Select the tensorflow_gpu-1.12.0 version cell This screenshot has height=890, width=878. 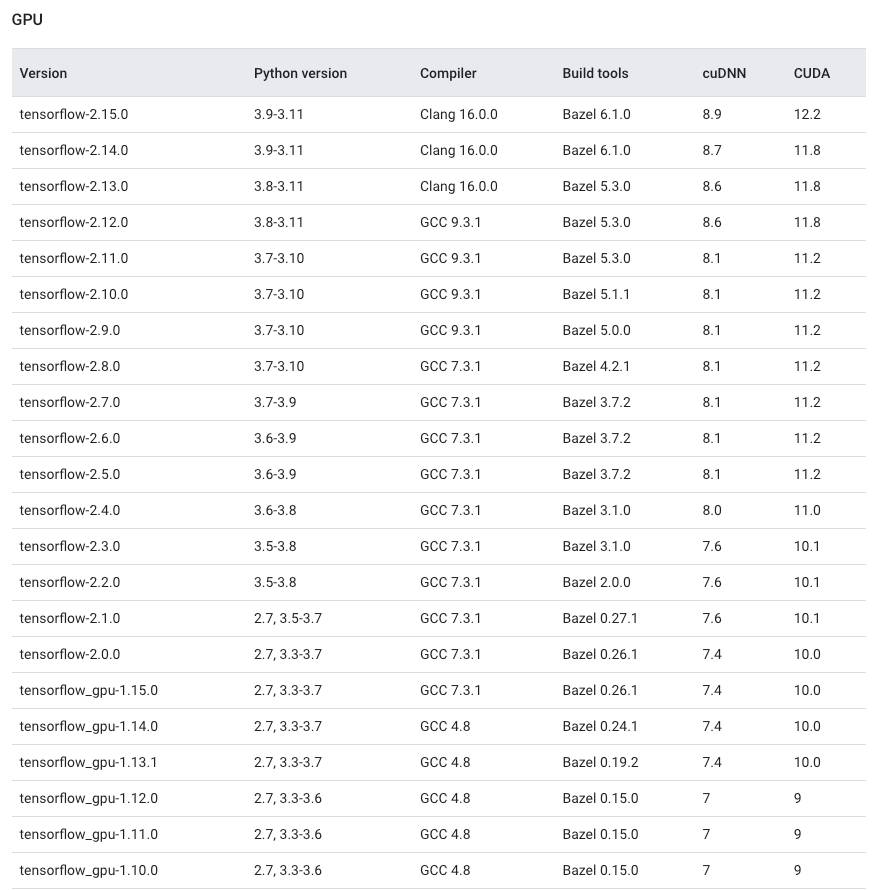pyautogui.click(x=89, y=798)
